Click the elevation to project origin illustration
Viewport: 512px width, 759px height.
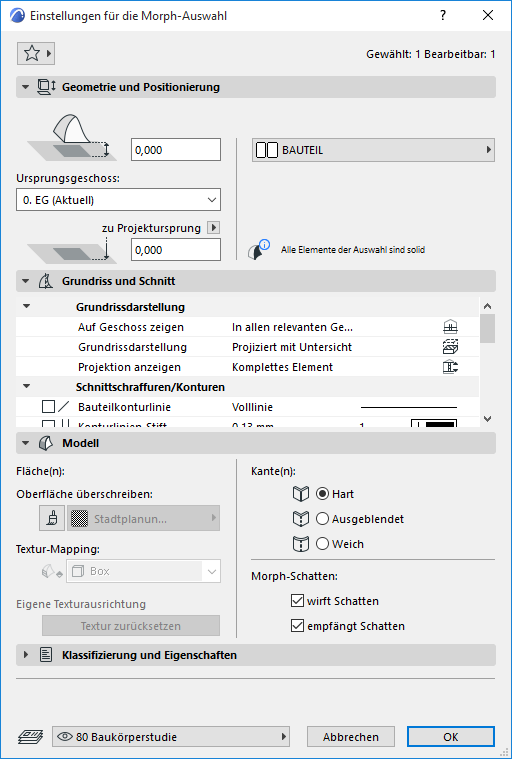pyautogui.click(x=73, y=250)
